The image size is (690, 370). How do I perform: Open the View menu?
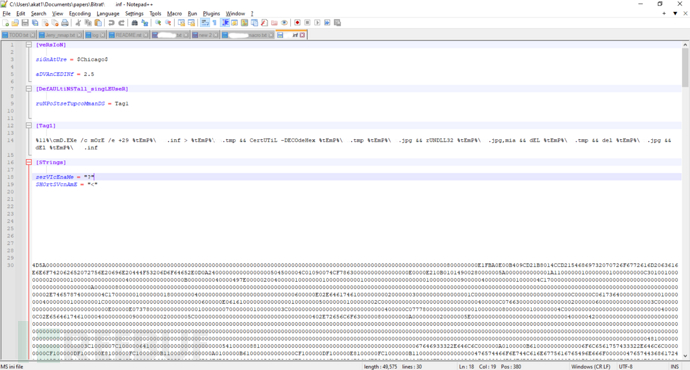pyautogui.click(x=58, y=14)
